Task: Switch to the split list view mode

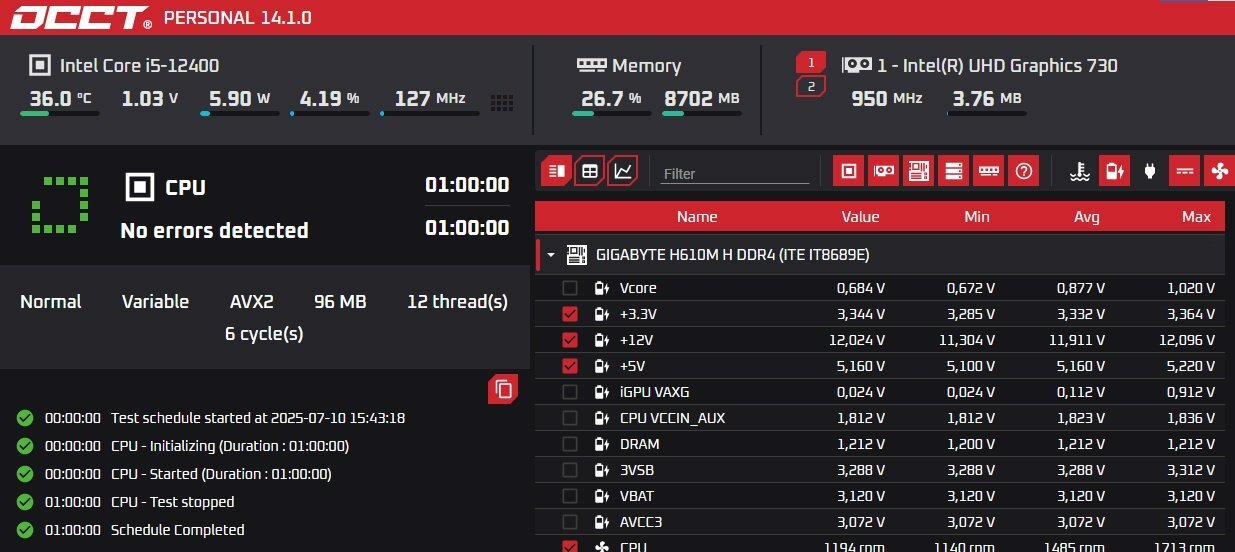Action: pos(557,171)
